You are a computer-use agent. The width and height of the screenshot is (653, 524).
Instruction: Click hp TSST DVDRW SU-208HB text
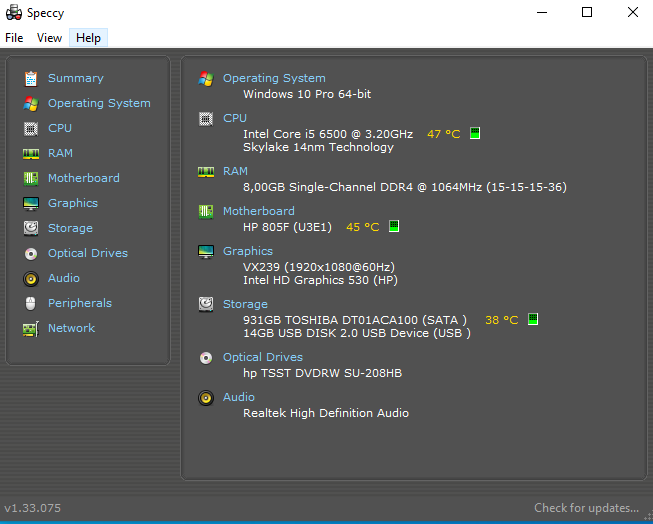(323, 373)
